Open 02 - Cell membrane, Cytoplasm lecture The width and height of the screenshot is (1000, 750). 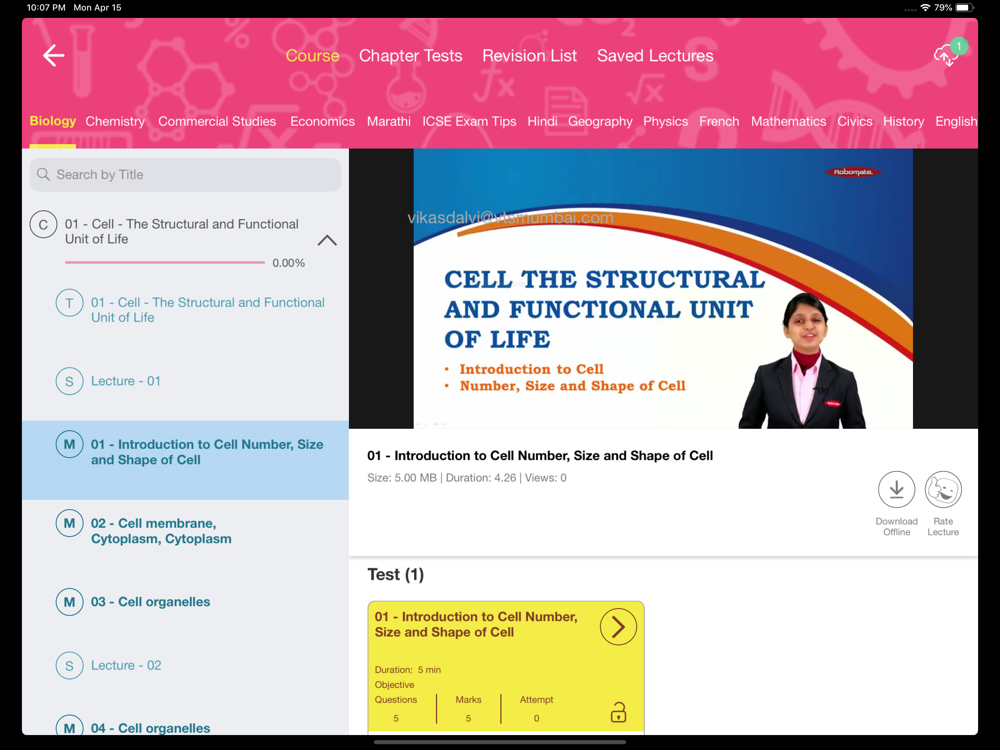pyautogui.click(x=161, y=531)
